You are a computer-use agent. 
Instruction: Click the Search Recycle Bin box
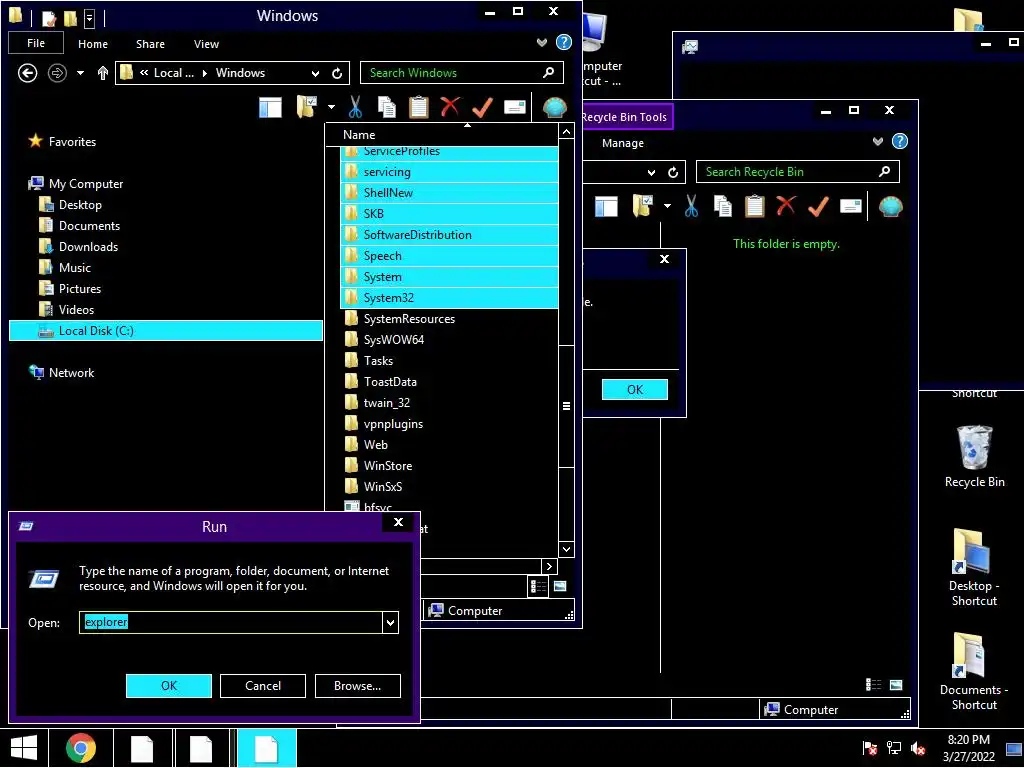797,172
